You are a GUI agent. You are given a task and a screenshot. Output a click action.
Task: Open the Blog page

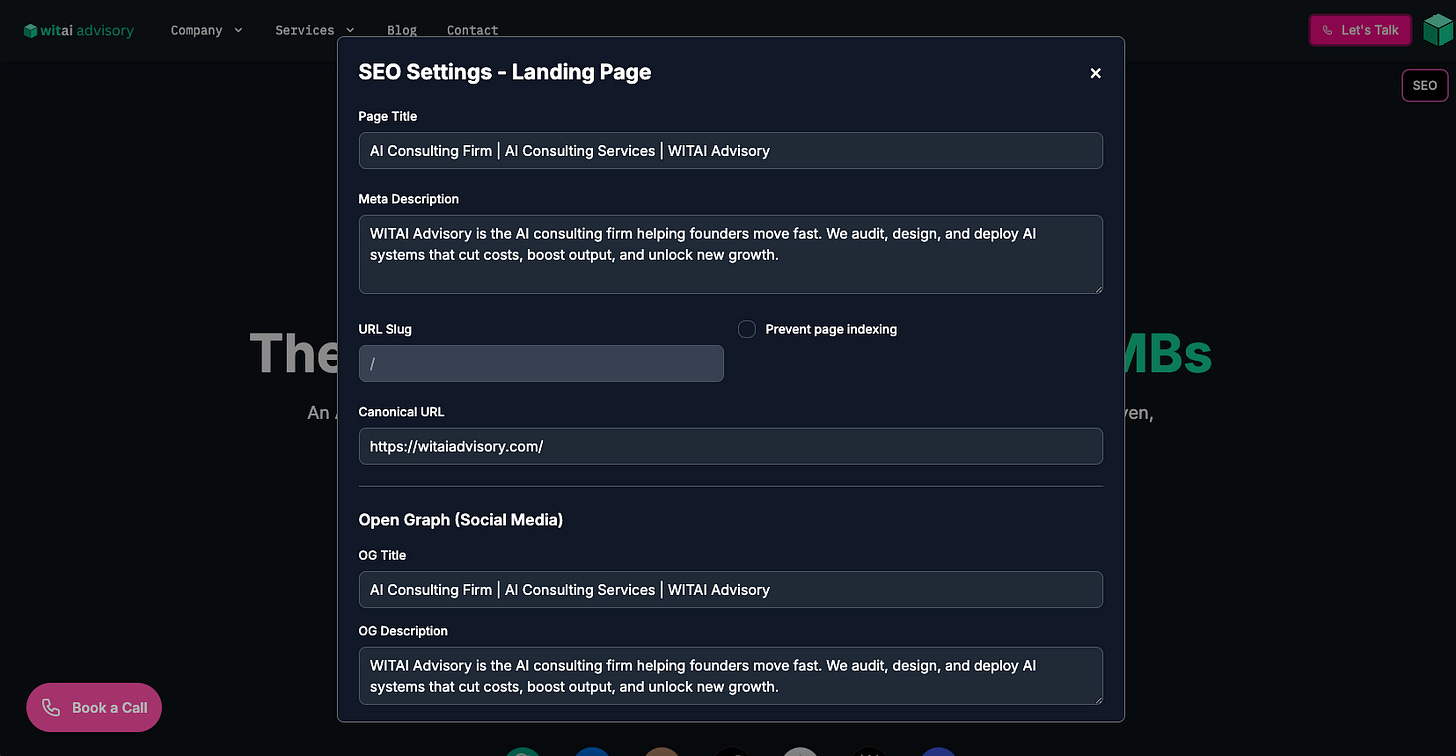pos(402,30)
